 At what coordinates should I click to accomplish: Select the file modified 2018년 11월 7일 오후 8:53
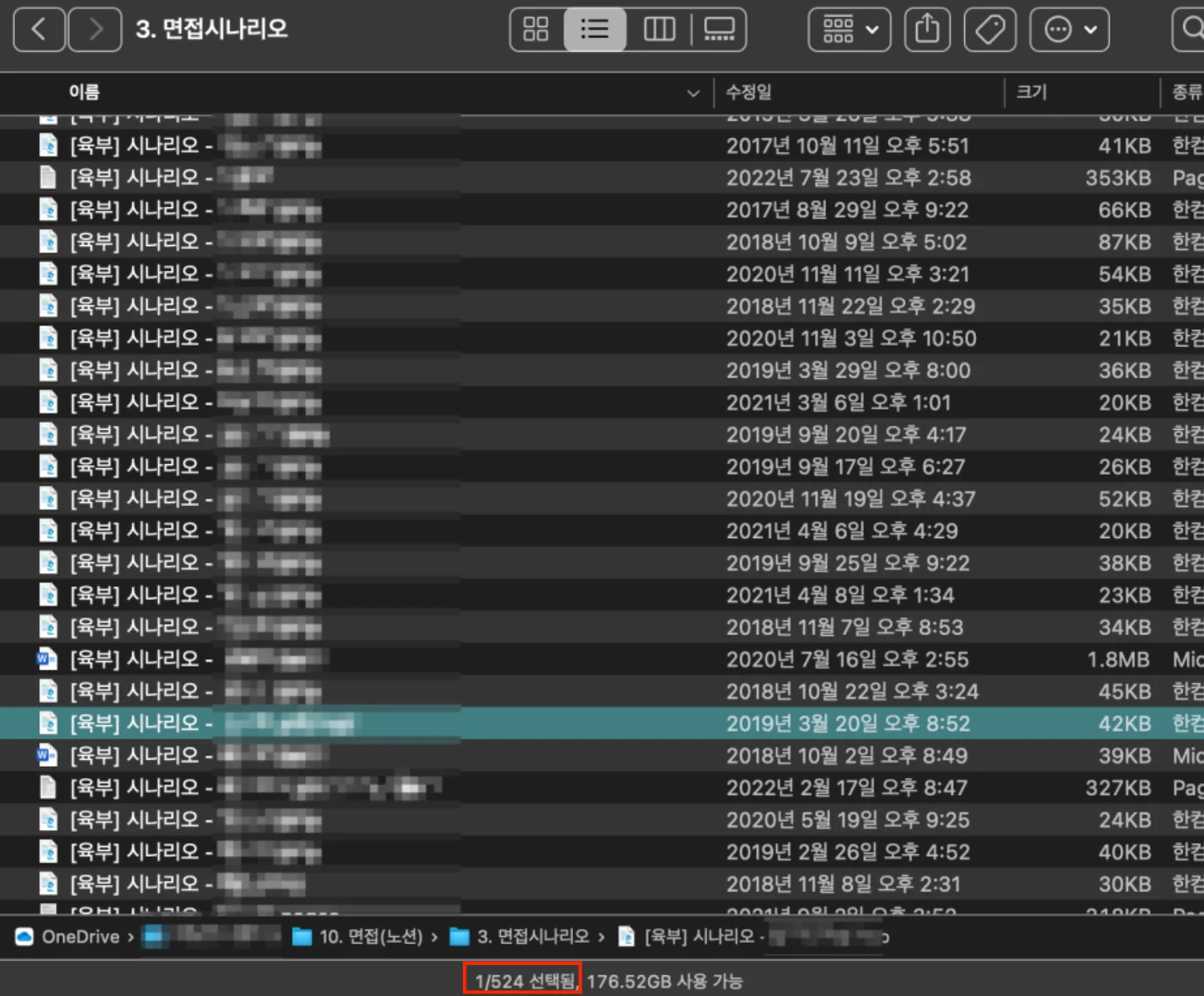point(602,627)
